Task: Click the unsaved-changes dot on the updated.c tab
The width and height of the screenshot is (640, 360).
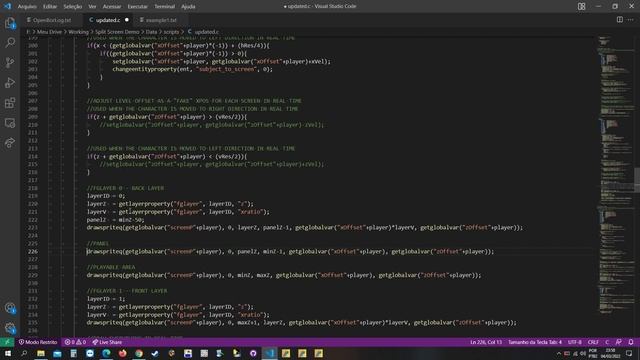Action: point(127,20)
